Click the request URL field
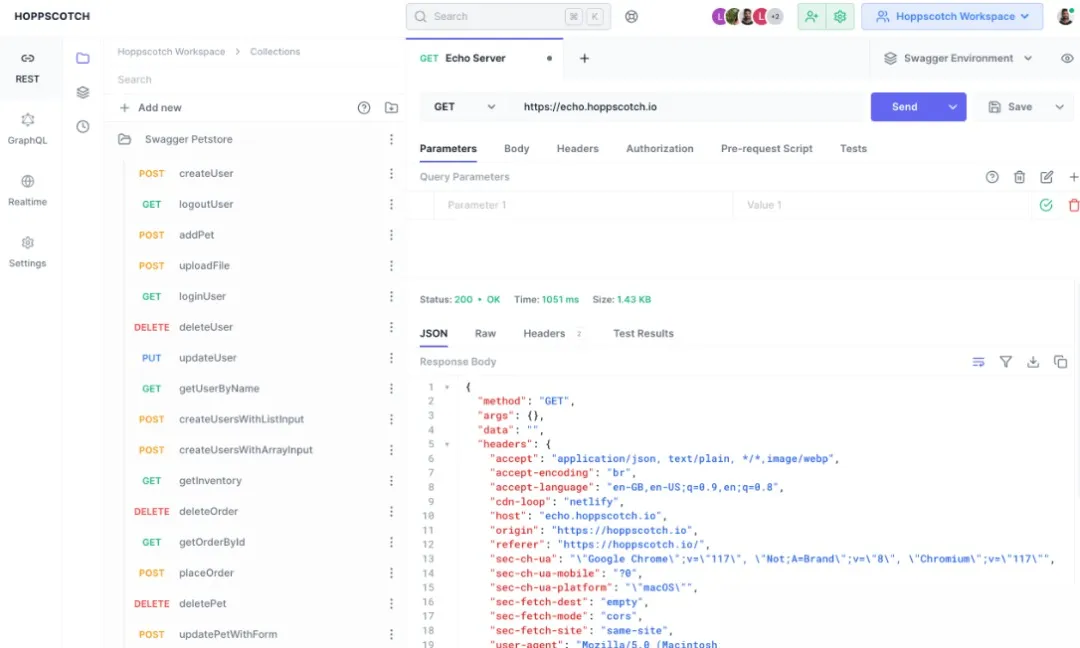The width and height of the screenshot is (1080, 648). [689, 107]
